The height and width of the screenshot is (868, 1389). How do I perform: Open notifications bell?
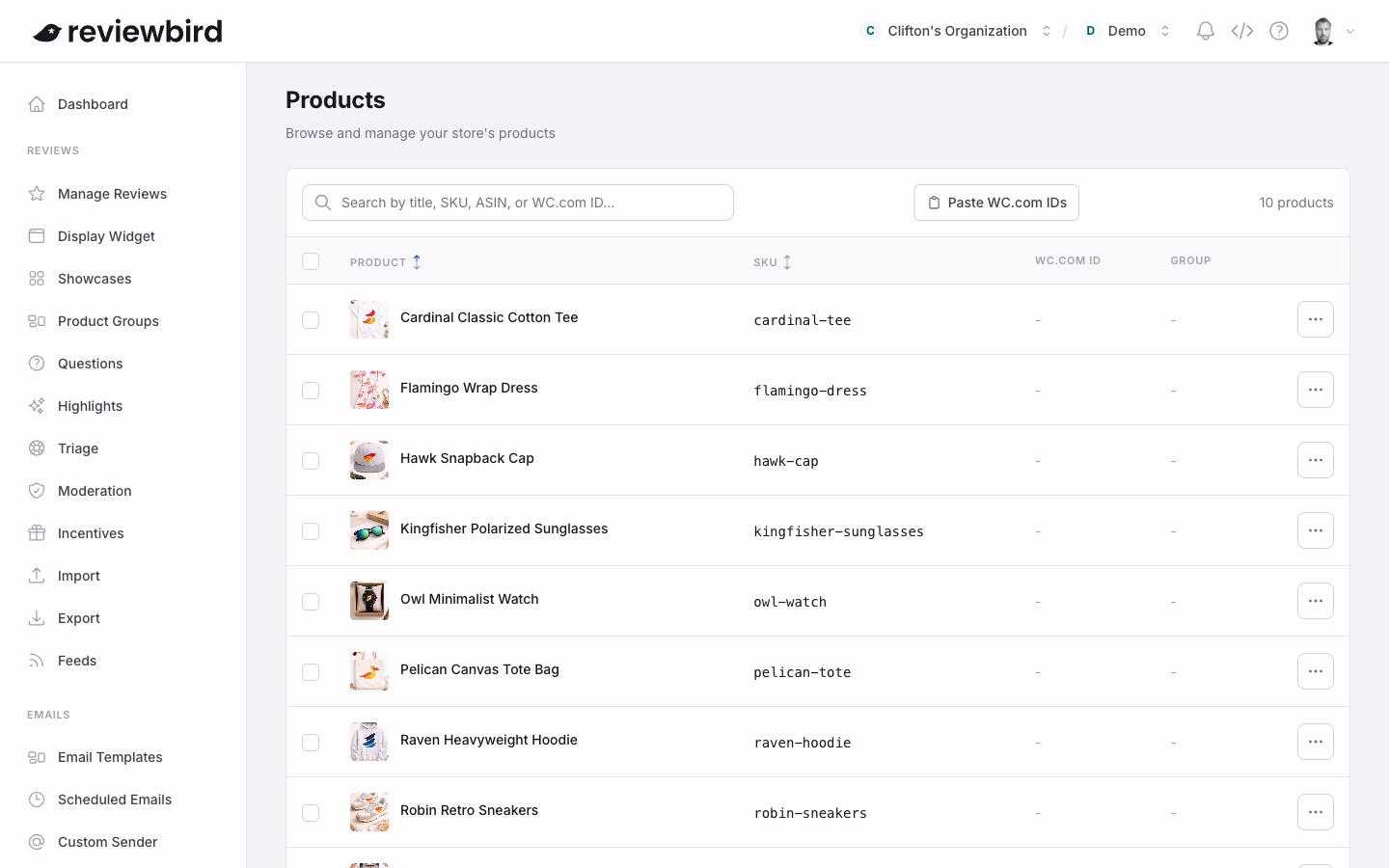pyautogui.click(x=1205, y=31)
